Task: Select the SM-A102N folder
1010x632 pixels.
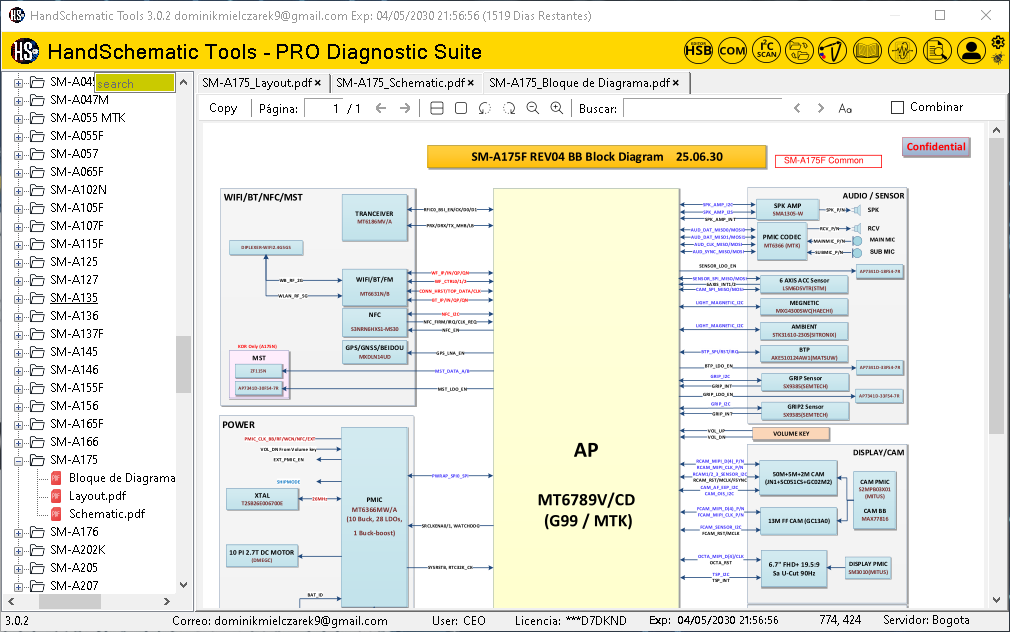Action: pyautogui.click(x=79, y=190)
